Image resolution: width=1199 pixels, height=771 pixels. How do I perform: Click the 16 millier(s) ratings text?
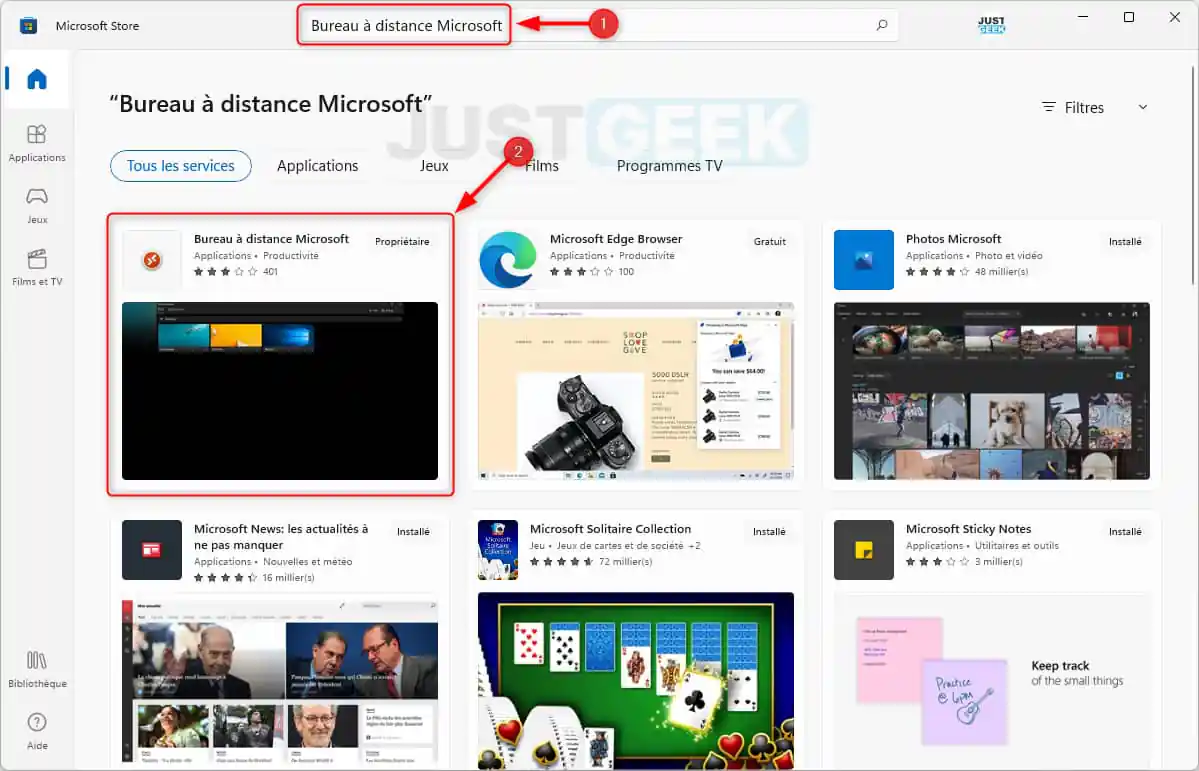[288, 577]
